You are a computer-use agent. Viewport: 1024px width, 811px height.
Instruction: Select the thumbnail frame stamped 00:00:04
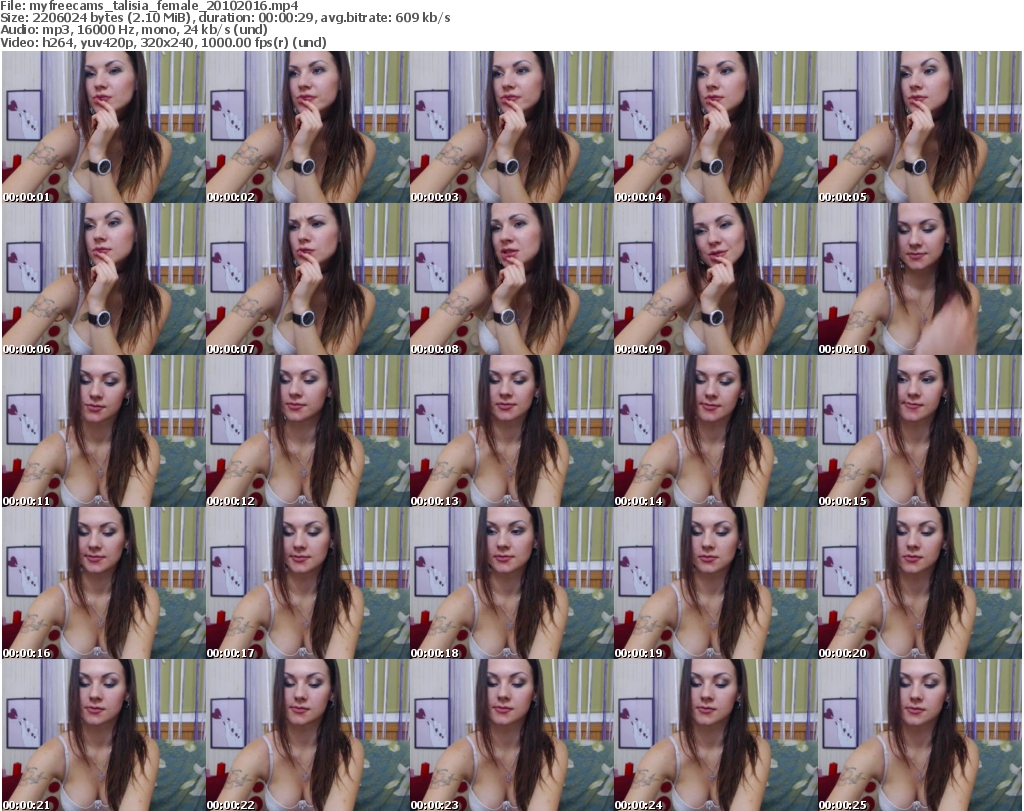click(715, 127)
